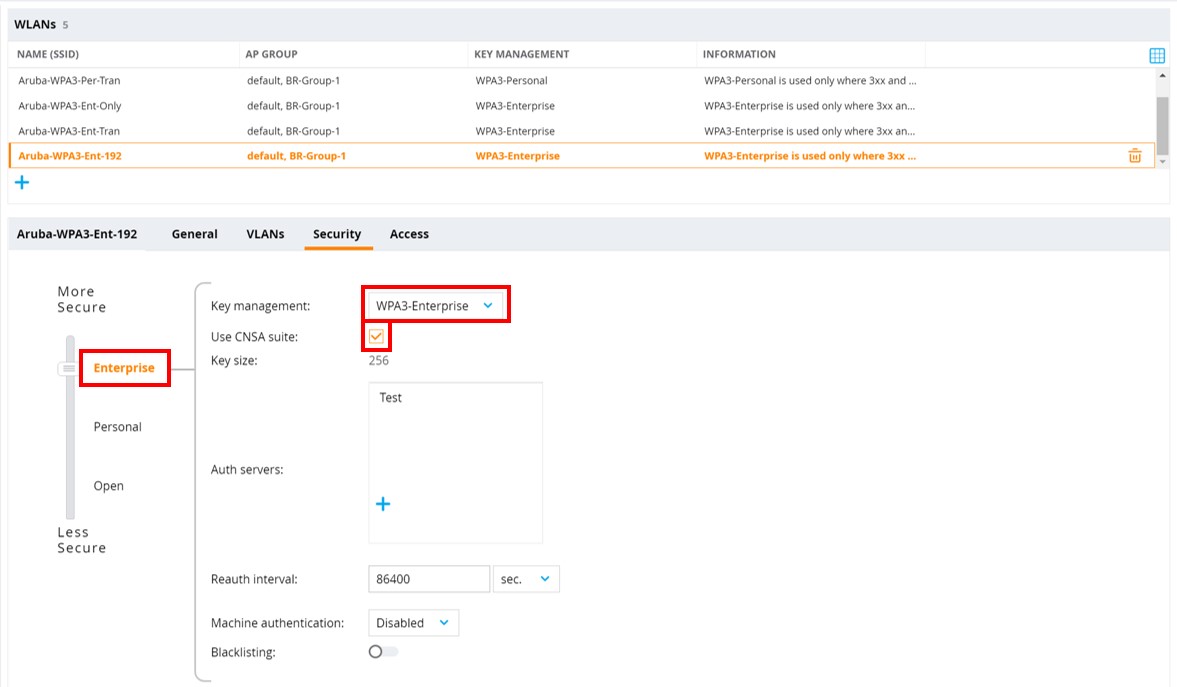1177x687 pixels.
Task: Add a new WLAN with the plus icon
Action: coord(22,182)
